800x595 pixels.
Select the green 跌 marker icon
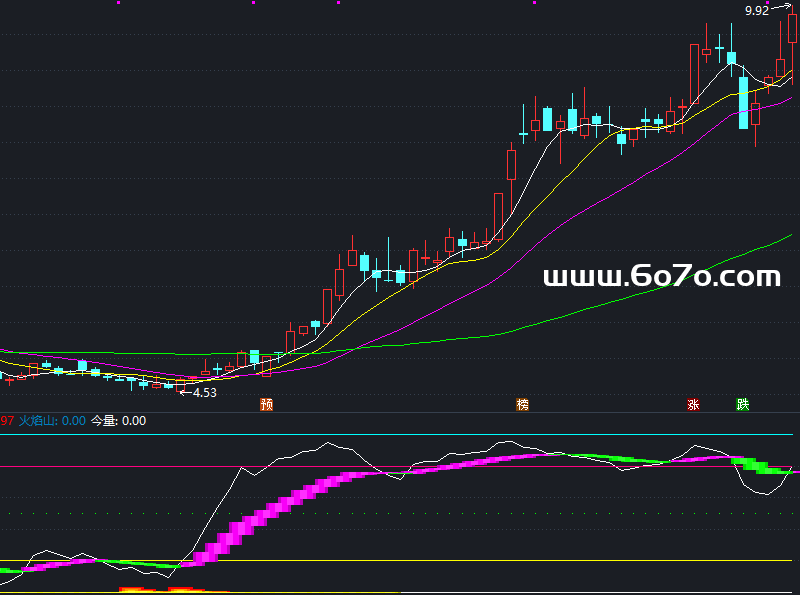pyautogui.click(x=743, y=405)
